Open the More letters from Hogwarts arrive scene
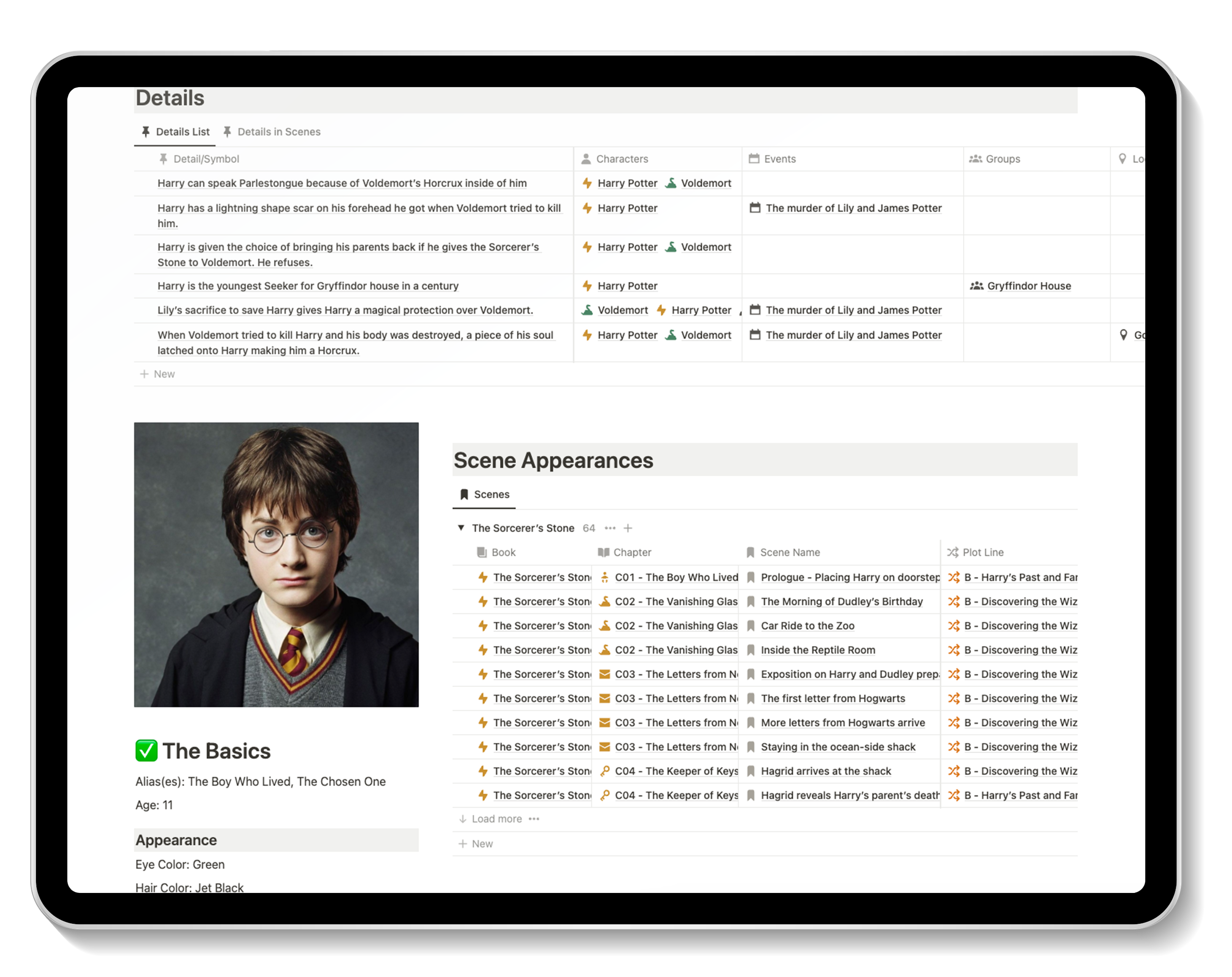The height and width of the screenshot is (977, 1232). pos(842,722)
